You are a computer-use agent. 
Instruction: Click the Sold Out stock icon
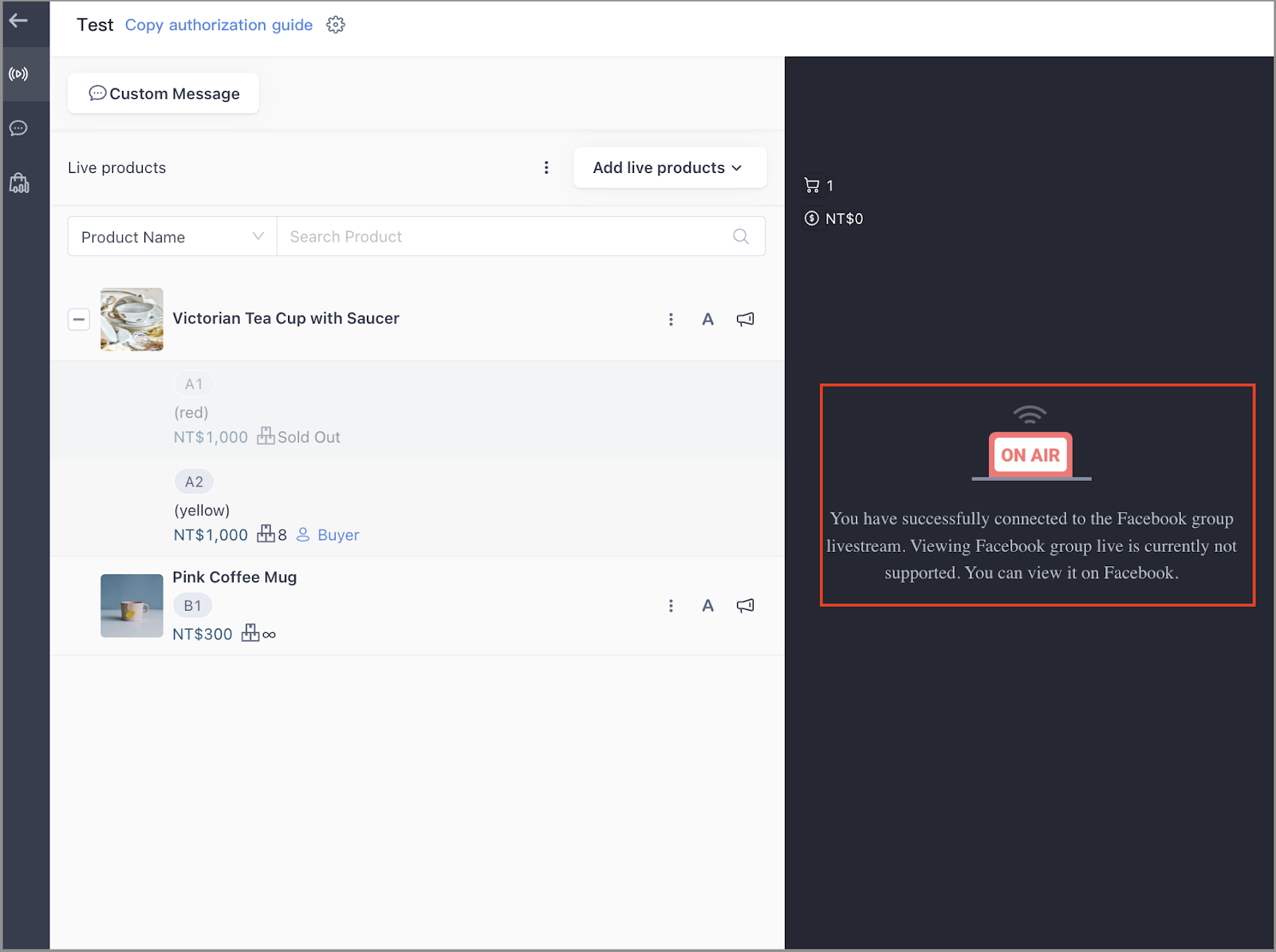pos(266,436)
